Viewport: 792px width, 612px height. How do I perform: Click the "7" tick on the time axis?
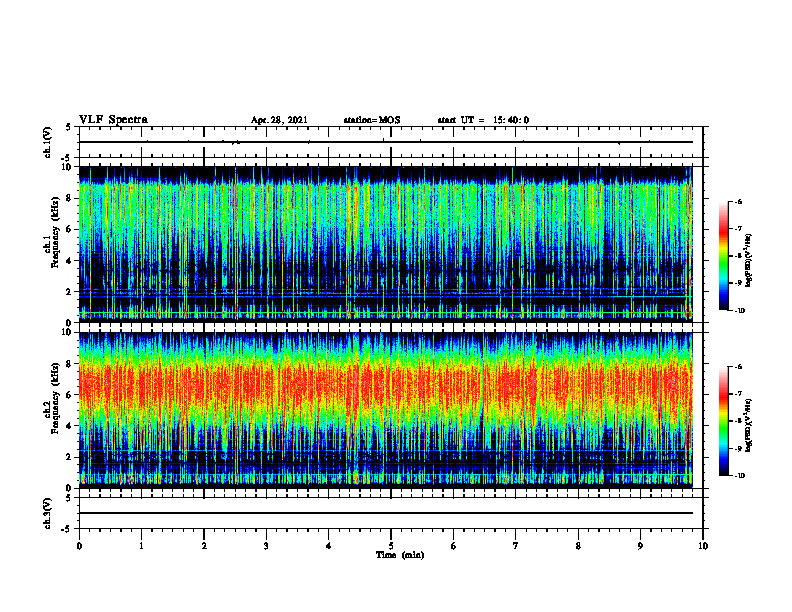(x=516, y=546)
